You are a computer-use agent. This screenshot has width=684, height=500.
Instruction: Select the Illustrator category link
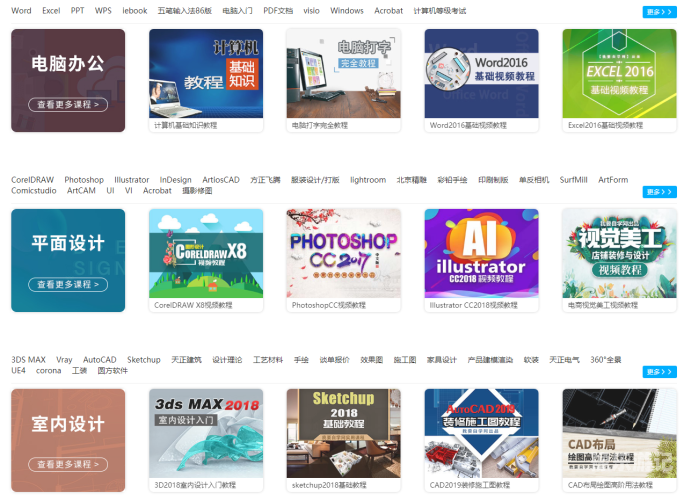(131, 180)
